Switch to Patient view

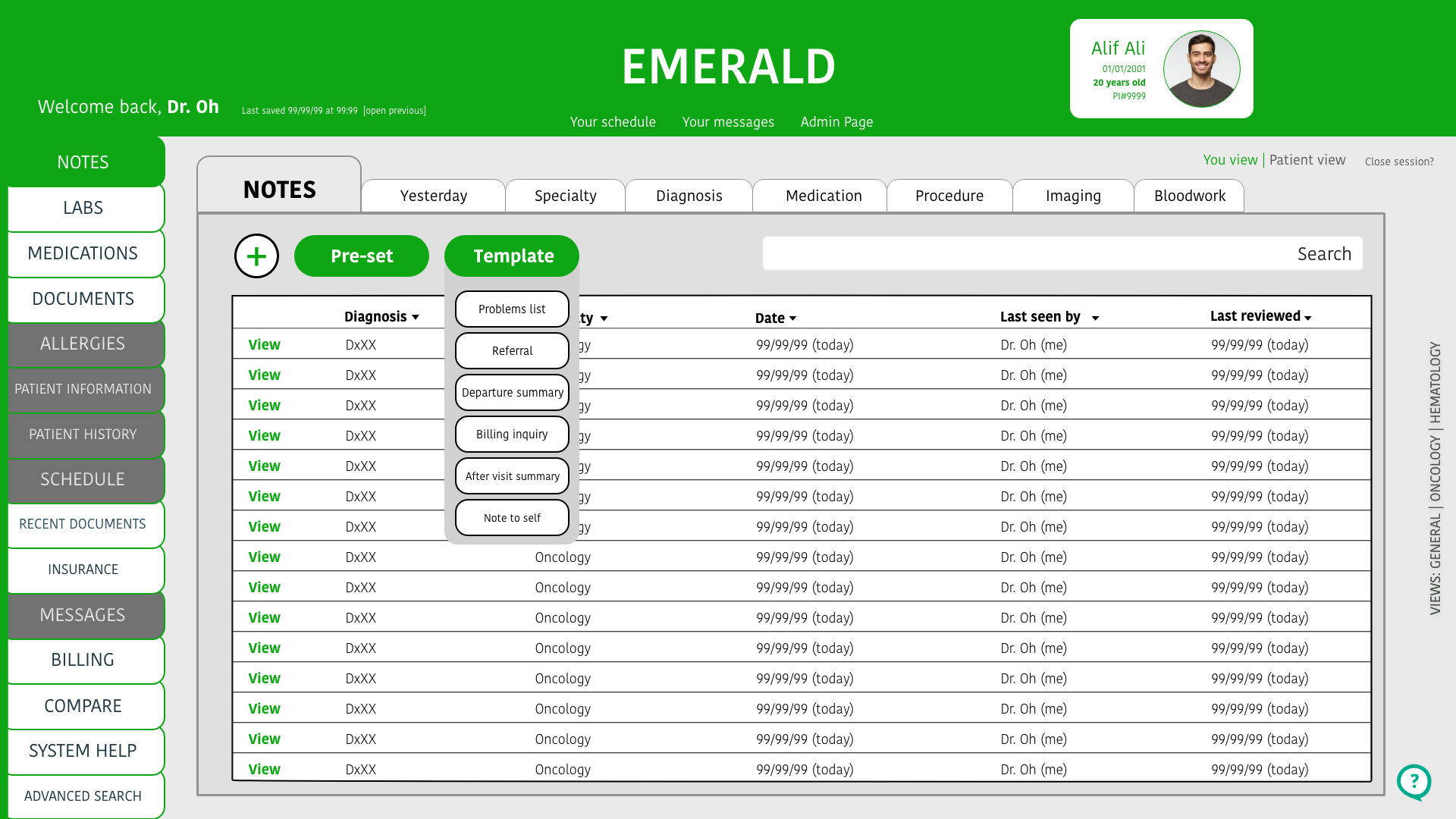click(x=1307, y=160)
